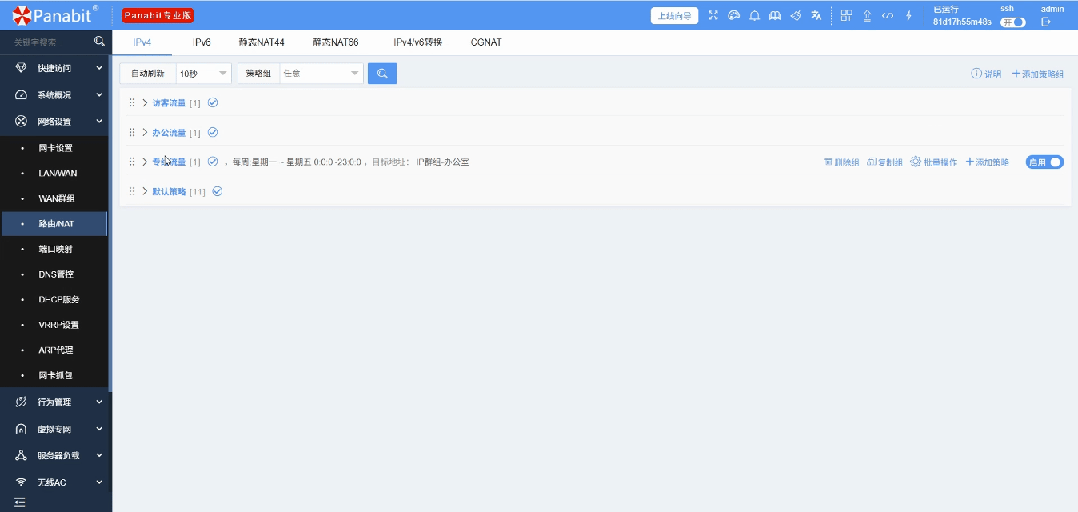Click the 行为管理 sidebar icon
The image size is (1078, 512).
pyautogui.click(x=21, y=402)
